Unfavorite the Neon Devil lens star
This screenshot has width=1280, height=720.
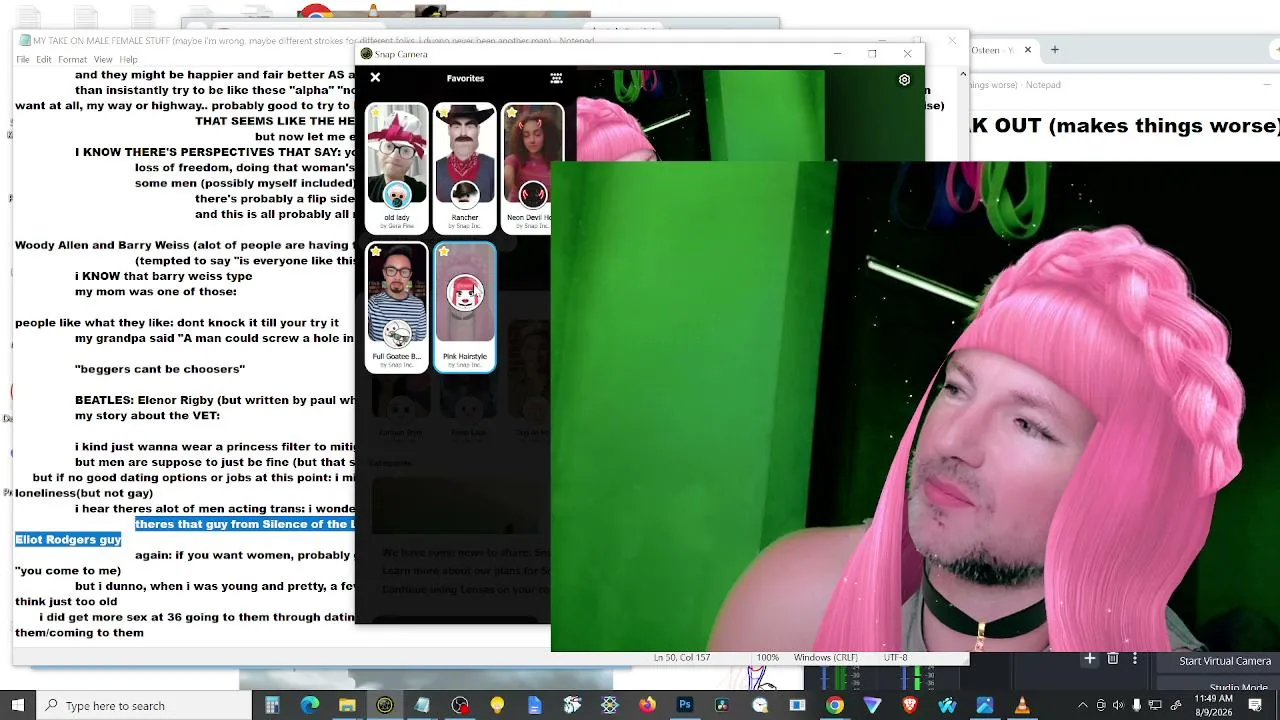coord(511,113)
